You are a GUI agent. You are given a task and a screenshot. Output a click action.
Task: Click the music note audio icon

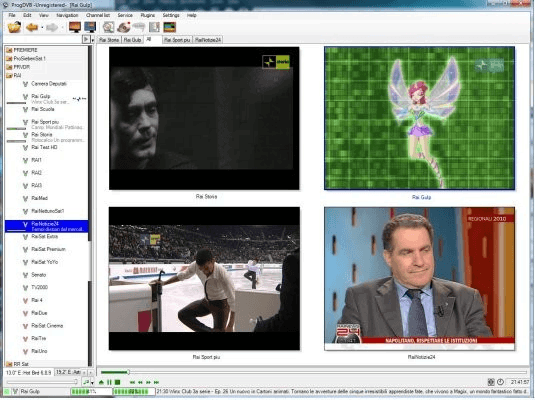tap(86, 382)
